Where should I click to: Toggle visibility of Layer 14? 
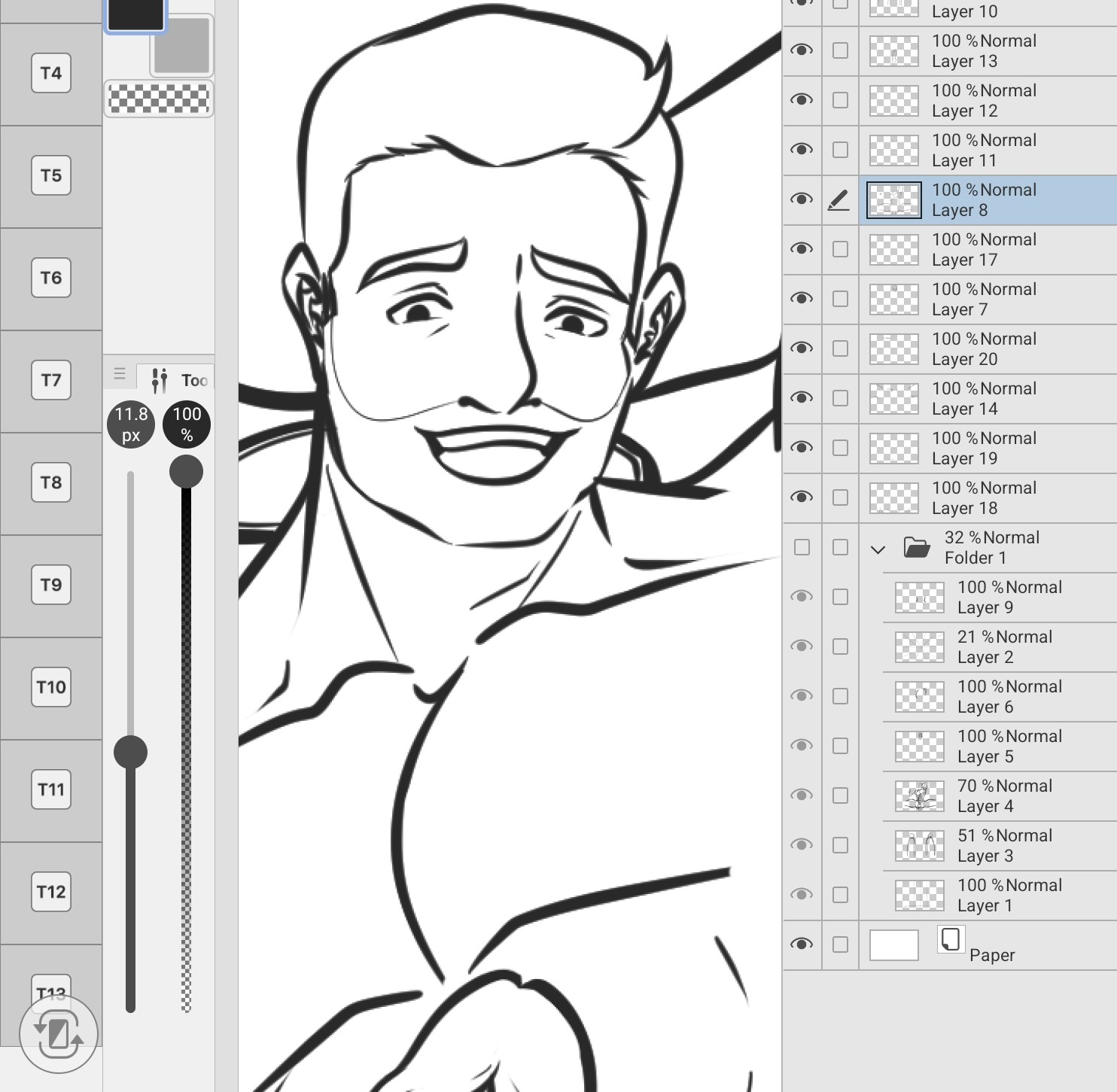click(x=802, y=398)
